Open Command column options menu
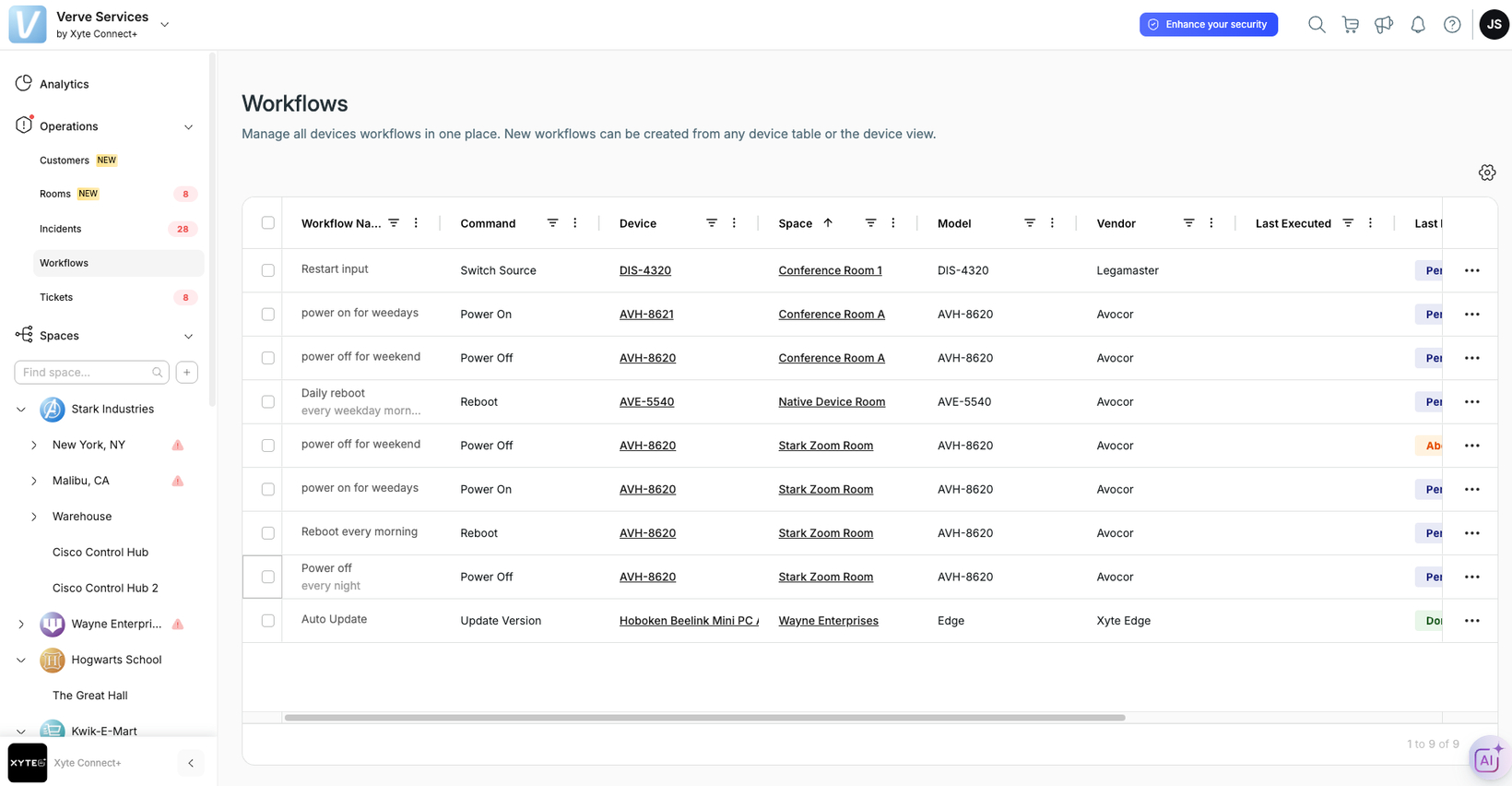Image resolution: width=1512 pixels, height=786 pixels. click(x=575, y=223)
